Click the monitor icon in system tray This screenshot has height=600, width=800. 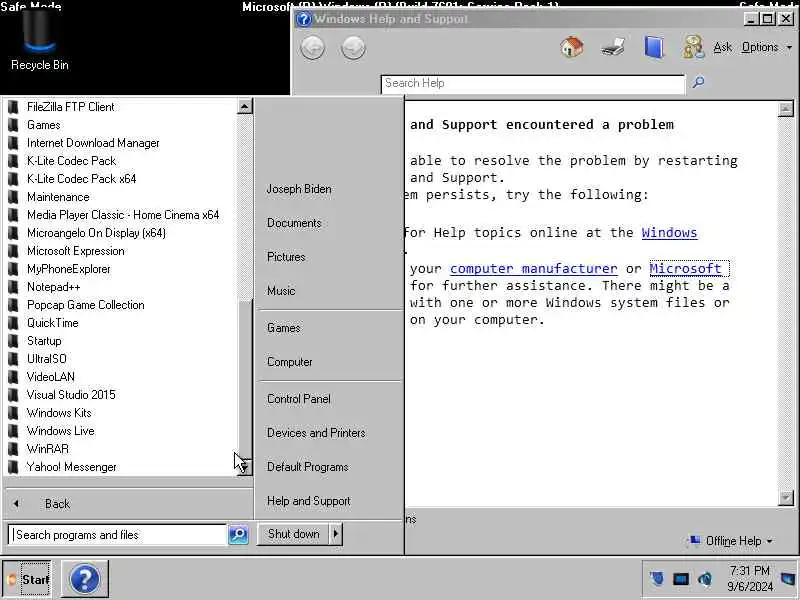tap(681, 579)
